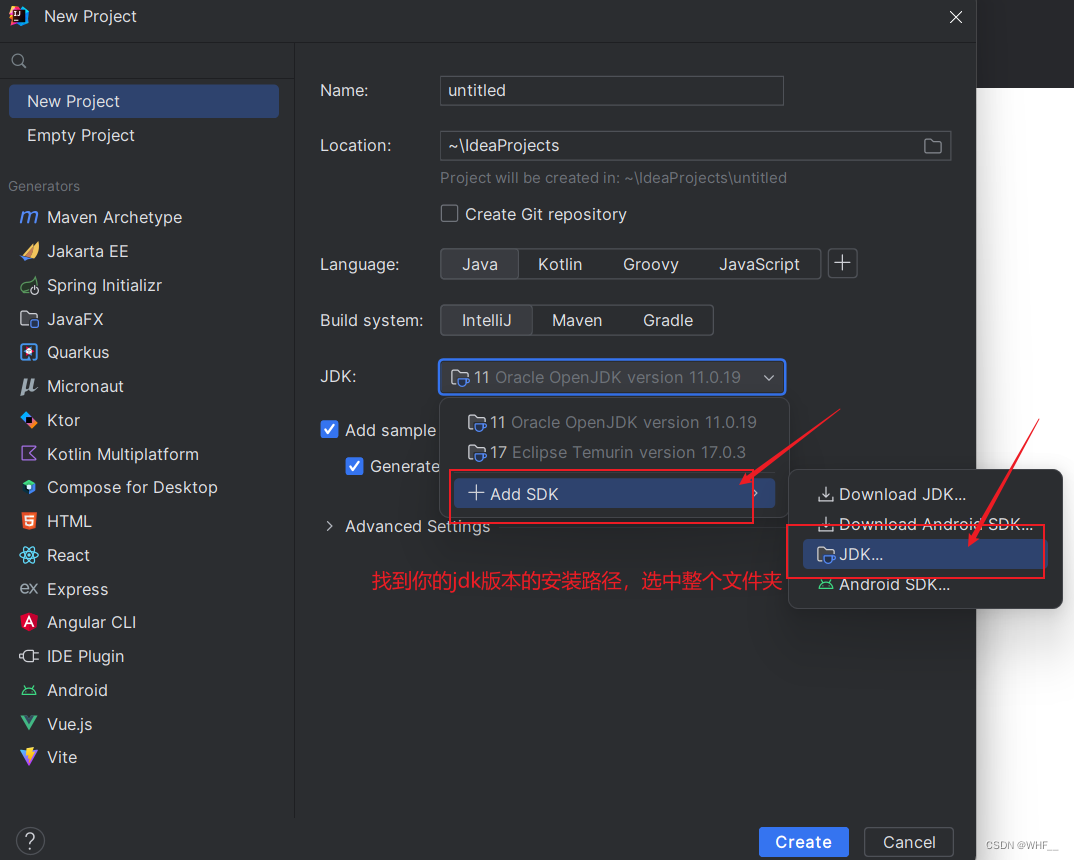This screenshot has height=860, width=1074.
Task: Click the download icon beside Download JDK
Action: pyautogui.click(x=826, y=494)
